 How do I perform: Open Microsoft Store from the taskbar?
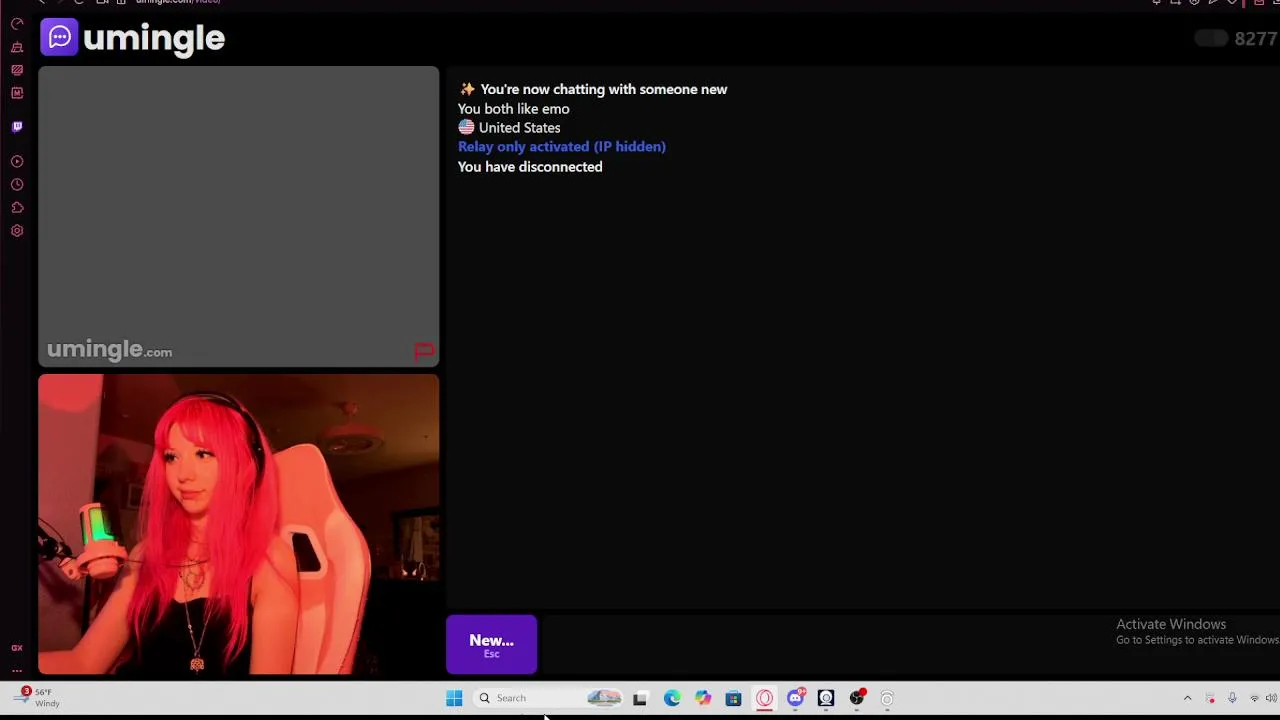733,698
